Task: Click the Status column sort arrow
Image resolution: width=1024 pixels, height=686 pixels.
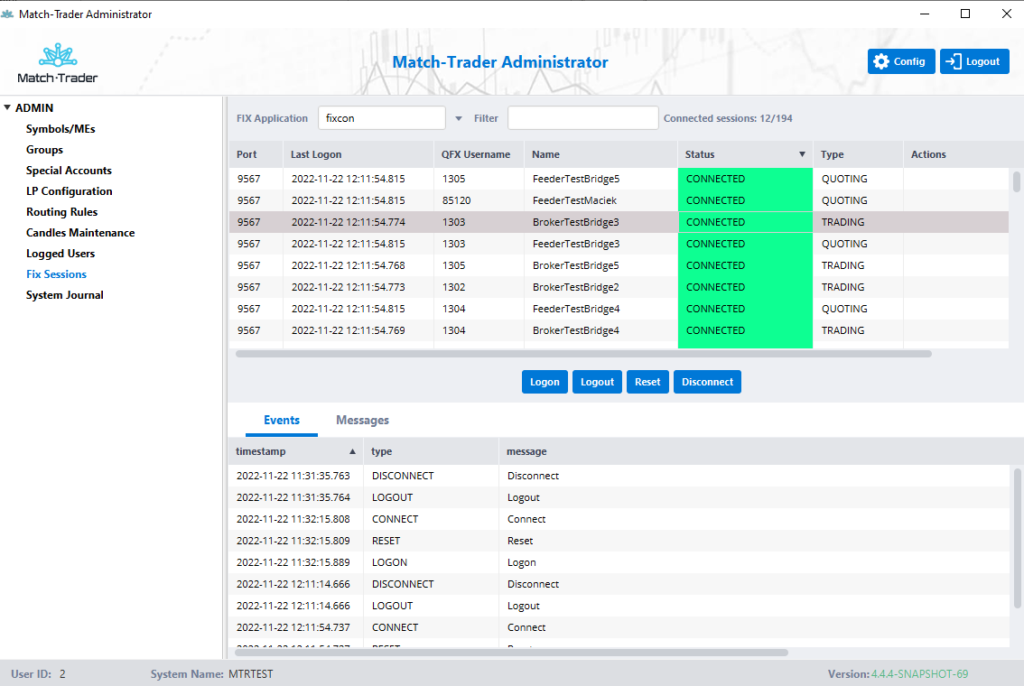Action: (x=802, y=154)
